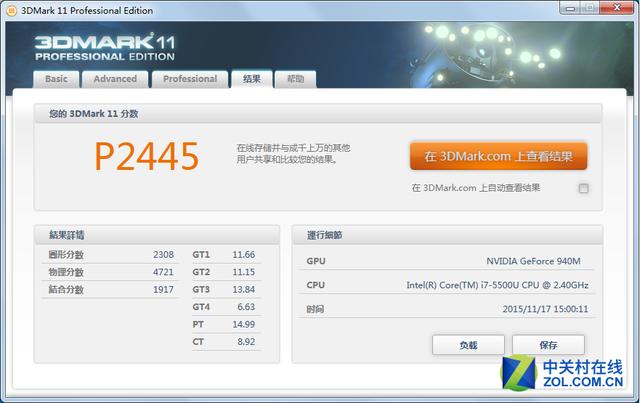
Task: Click the Intel Core i7-5500U CPU text
Action: pos(497,285)
